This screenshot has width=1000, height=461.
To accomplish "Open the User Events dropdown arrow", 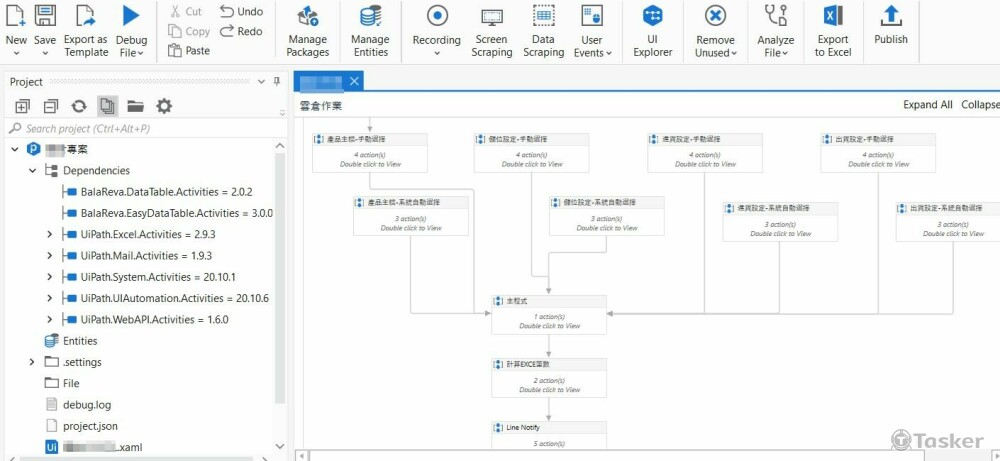I will coord(608,54).
